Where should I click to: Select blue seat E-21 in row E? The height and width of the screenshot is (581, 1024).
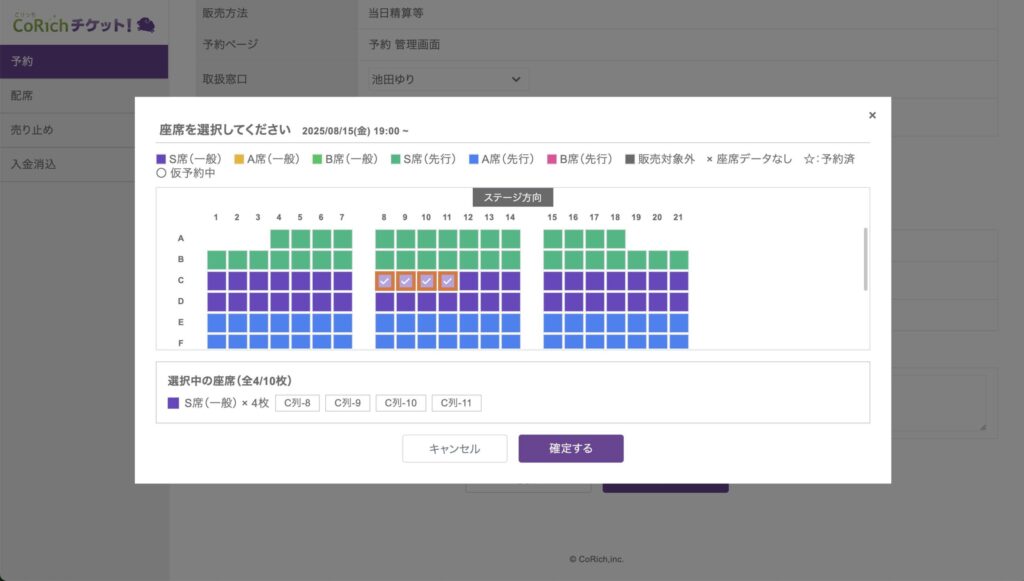click(679, 322)
